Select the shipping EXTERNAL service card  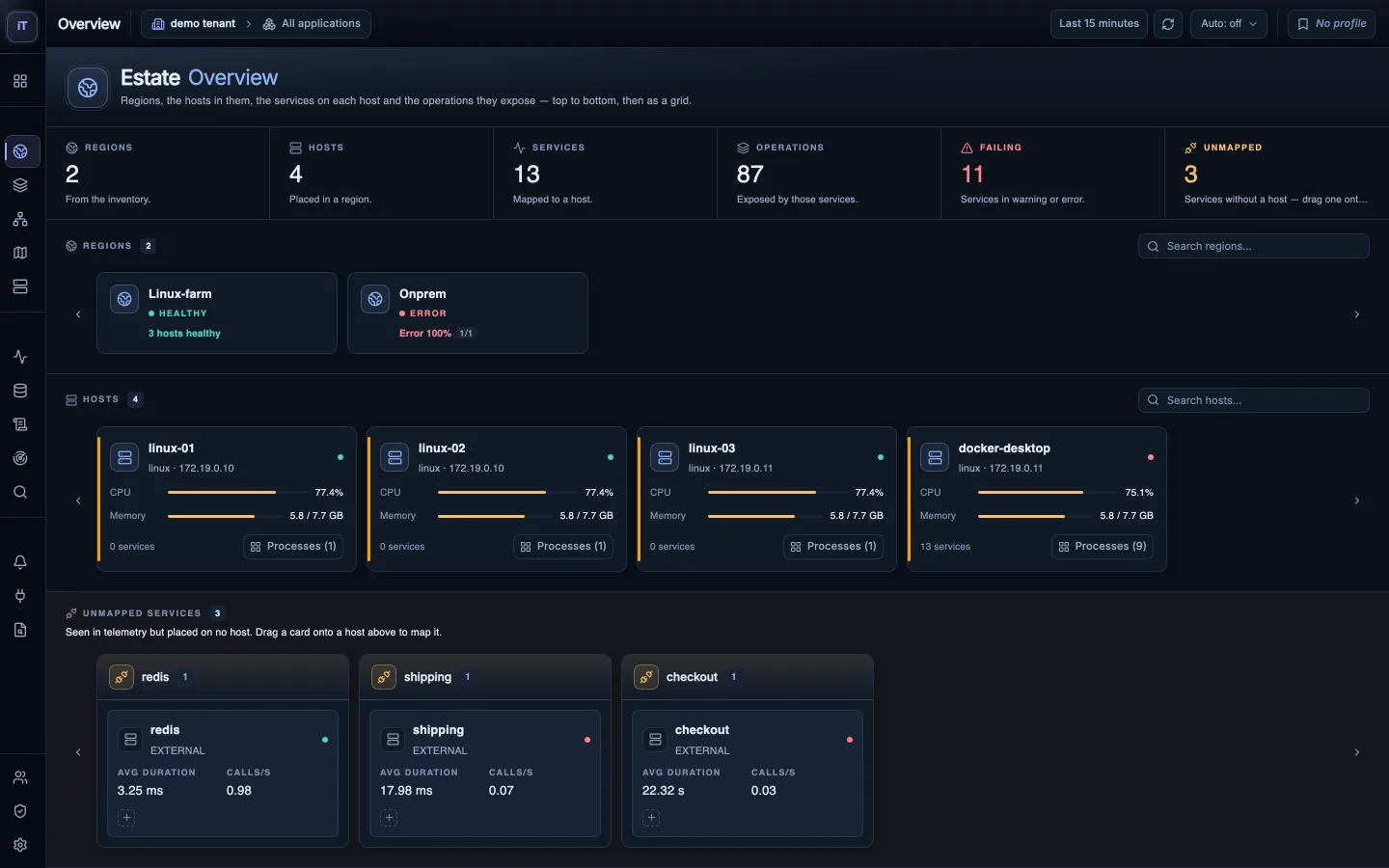485,773
